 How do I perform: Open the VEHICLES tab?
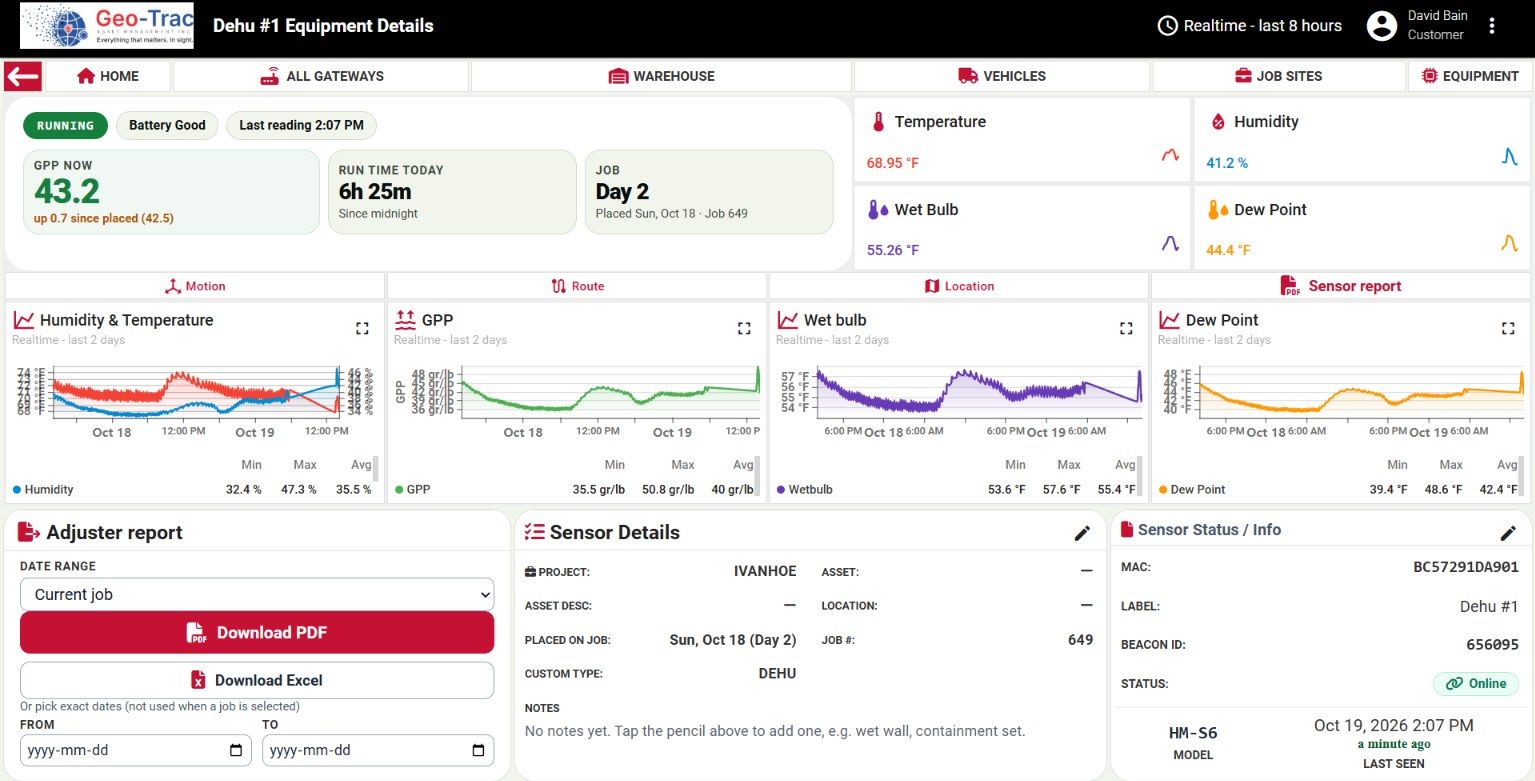click(1002, 76)
